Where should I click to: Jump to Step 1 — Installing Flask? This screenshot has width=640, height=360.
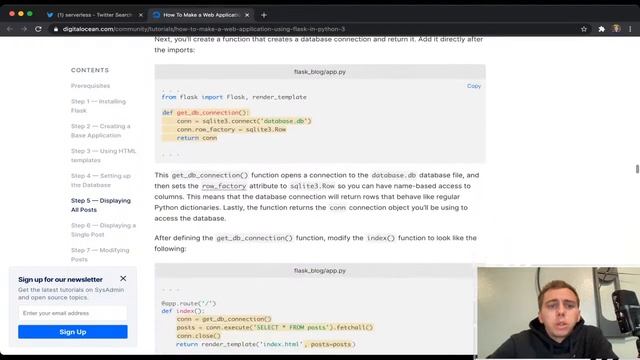(98, 106)
